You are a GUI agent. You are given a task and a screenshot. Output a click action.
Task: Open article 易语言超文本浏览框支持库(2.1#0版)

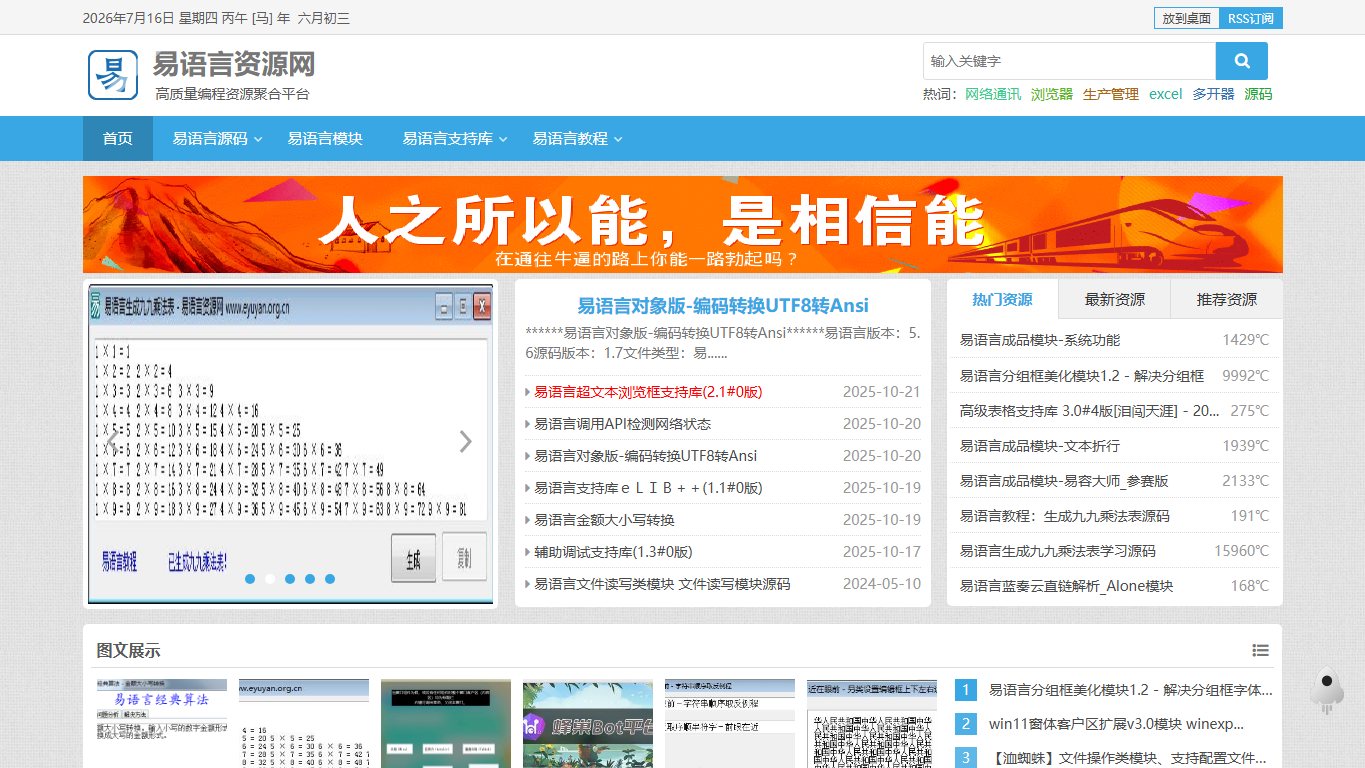(x=648, y=392)
